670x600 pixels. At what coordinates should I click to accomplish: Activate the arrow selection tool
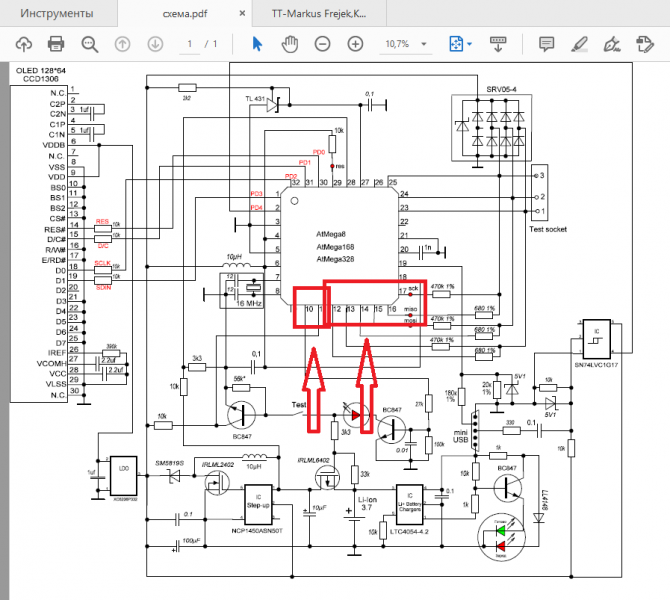pyautogui.click(x=257, y=44)
